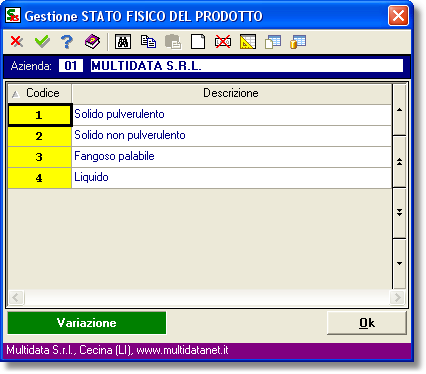Click the double up arrow page button

(399, 162)
